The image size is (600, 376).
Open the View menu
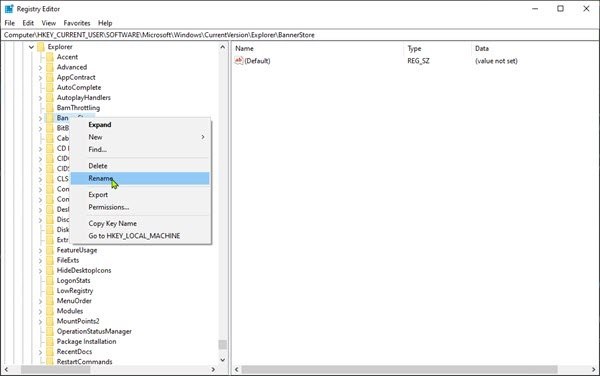pyautogui.click(x=49, y=23)
